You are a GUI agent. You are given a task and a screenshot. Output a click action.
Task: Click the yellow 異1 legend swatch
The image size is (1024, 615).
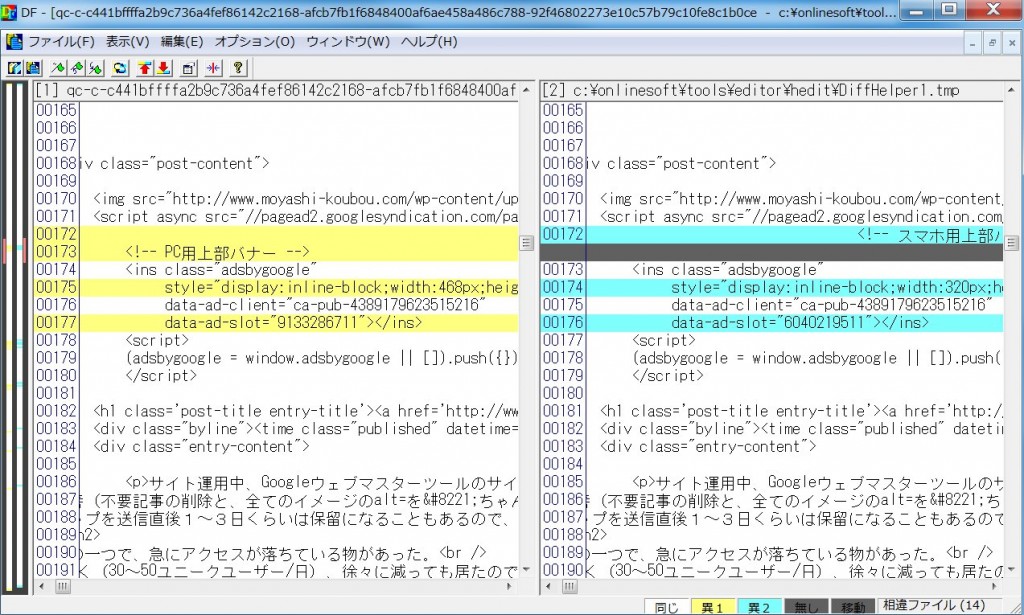click(713, 607)
